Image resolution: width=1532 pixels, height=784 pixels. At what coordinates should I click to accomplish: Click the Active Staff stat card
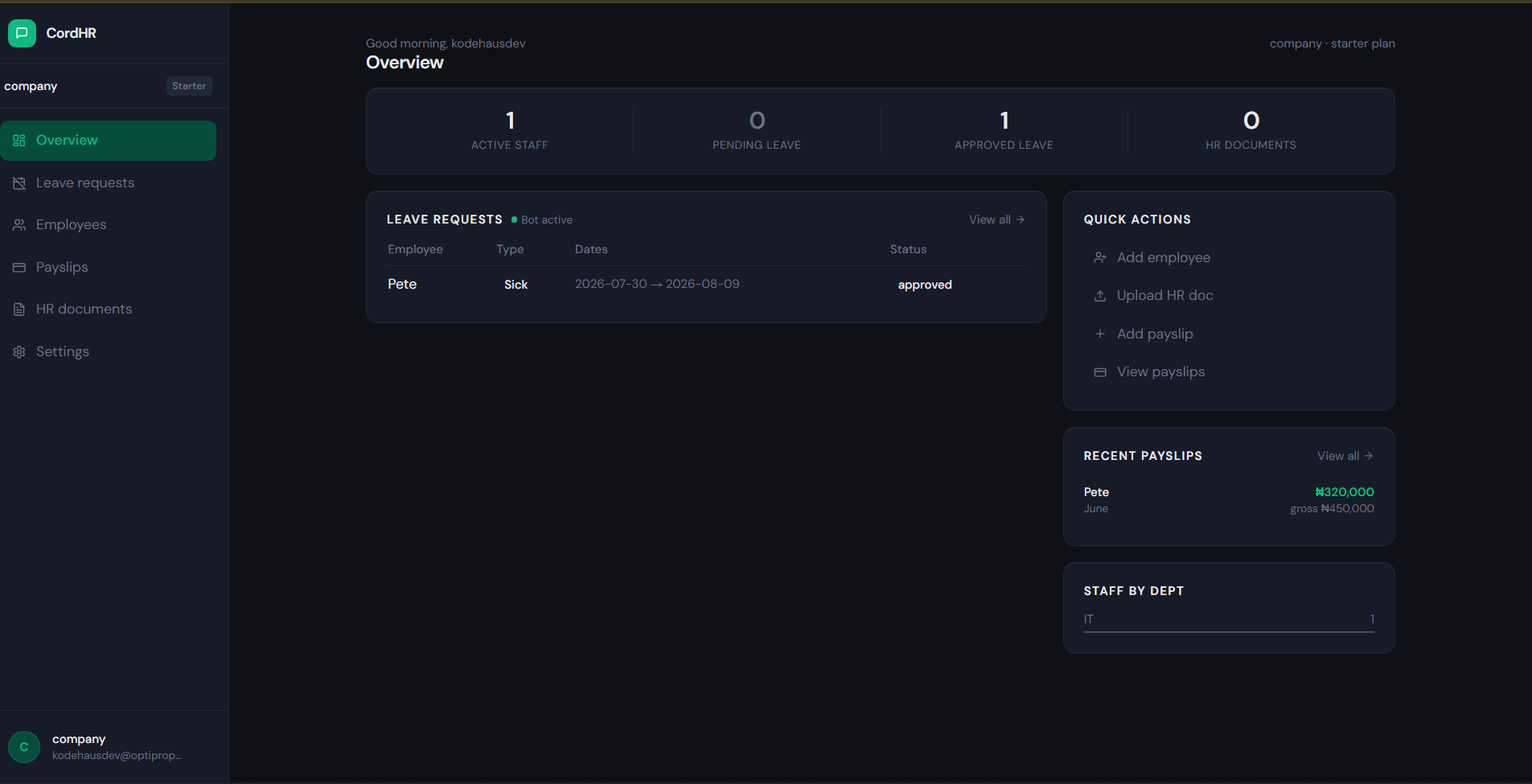(x=510, y=131)
